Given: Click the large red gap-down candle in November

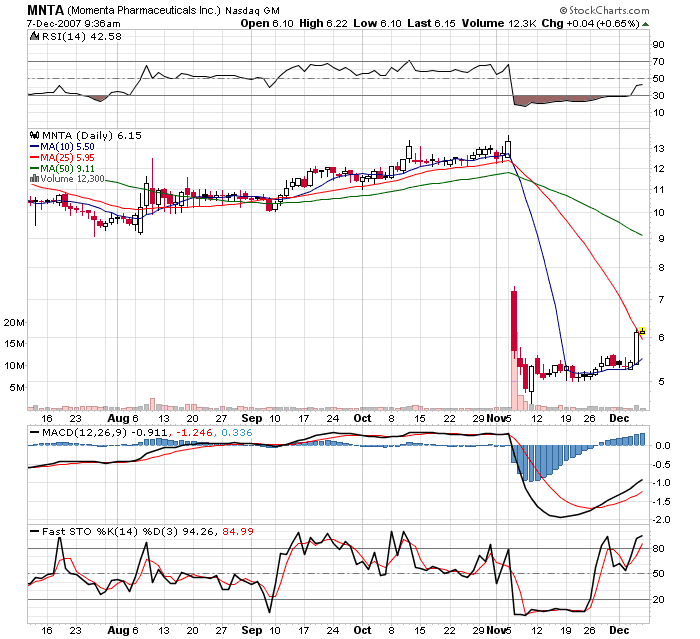Looking at the screenshot, I should click(x=514, y=321).
